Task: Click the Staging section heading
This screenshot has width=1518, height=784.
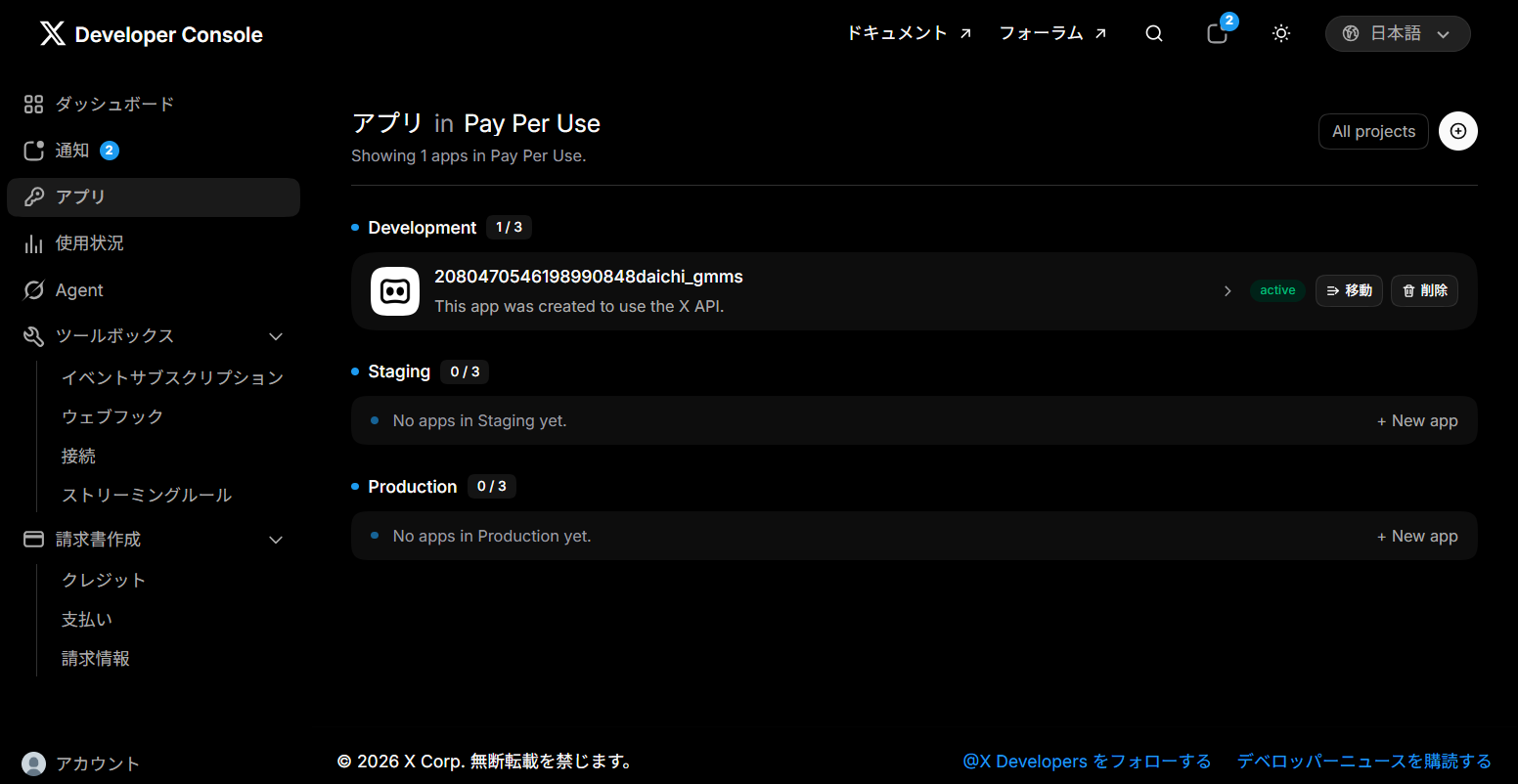Action: [x=399, y=371]
